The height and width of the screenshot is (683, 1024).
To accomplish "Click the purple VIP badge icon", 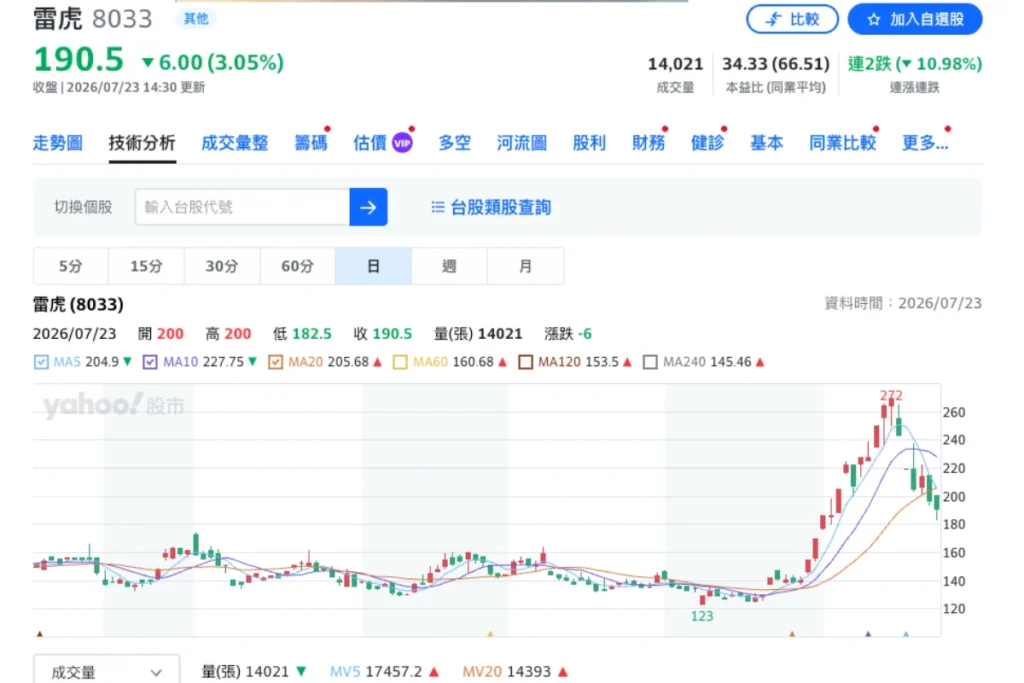I will pyautogui.click(x=402, y=142).
